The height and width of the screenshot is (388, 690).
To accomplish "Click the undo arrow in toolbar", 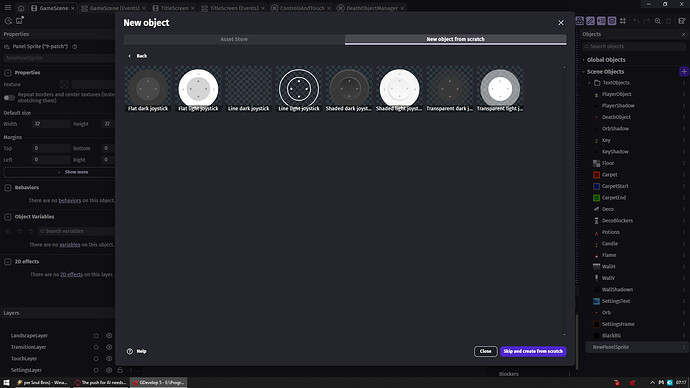I will point(636,21).
